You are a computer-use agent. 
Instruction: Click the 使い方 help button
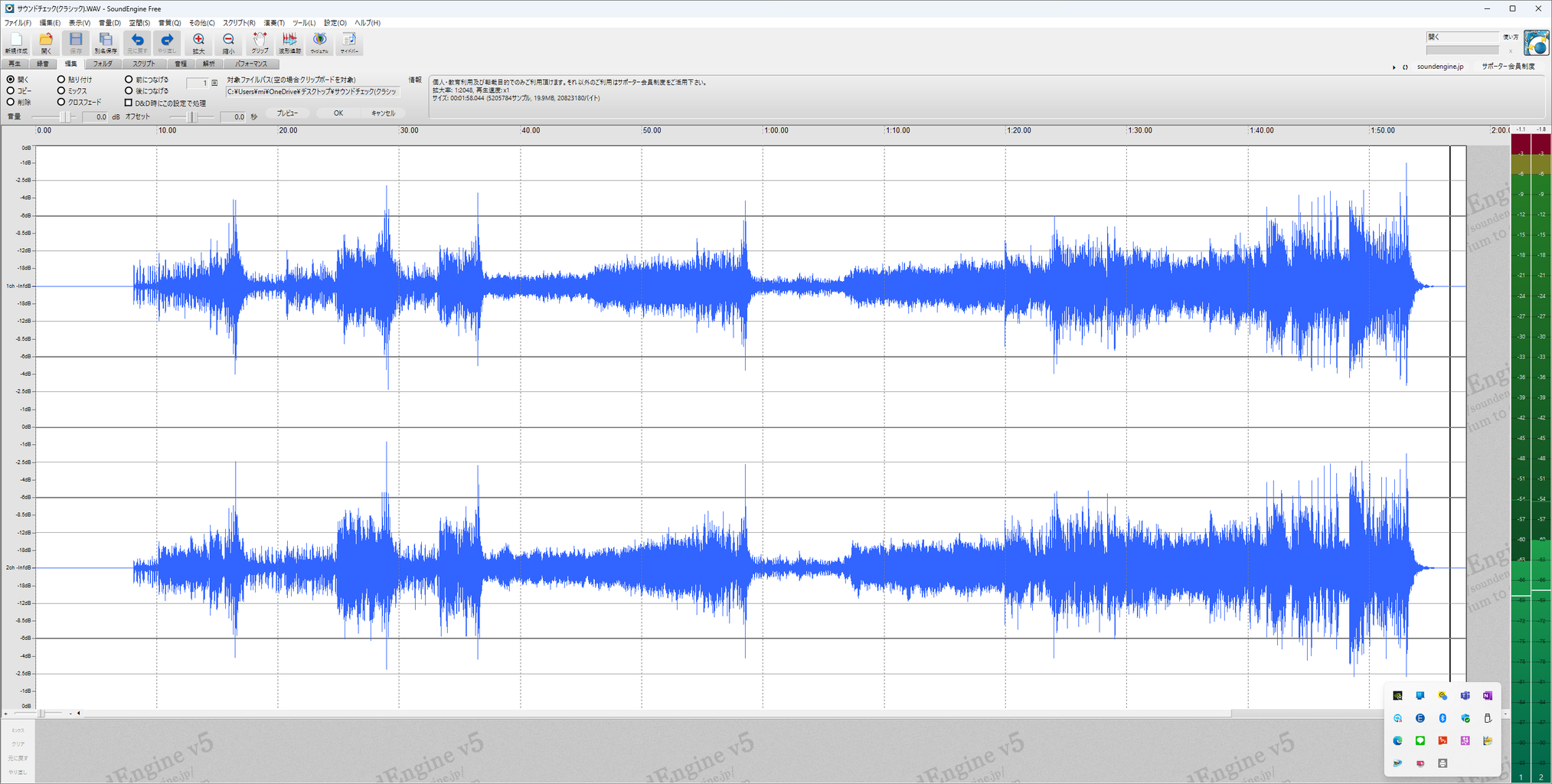pyautogui.click(x=1510, y=38)
